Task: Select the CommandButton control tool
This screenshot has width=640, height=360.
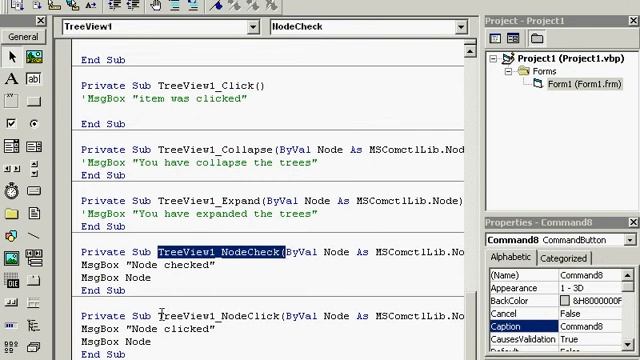Action: [33, 101]
